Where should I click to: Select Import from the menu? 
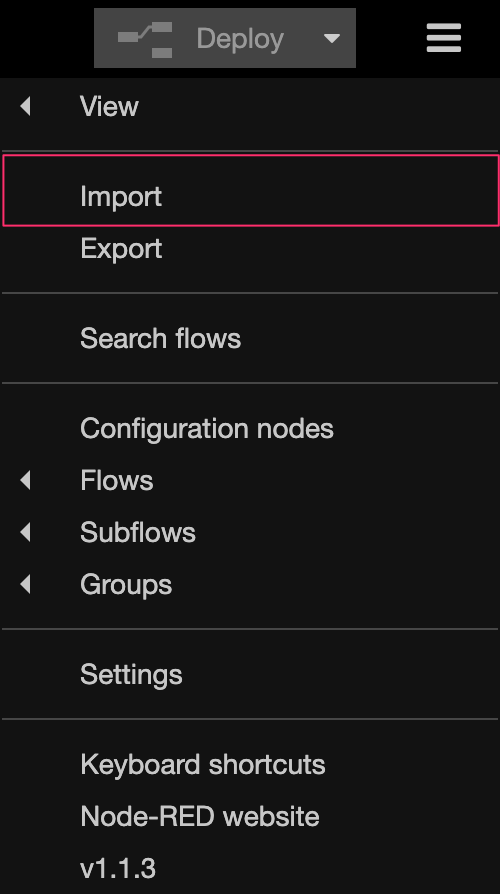(x=250, y=196)
